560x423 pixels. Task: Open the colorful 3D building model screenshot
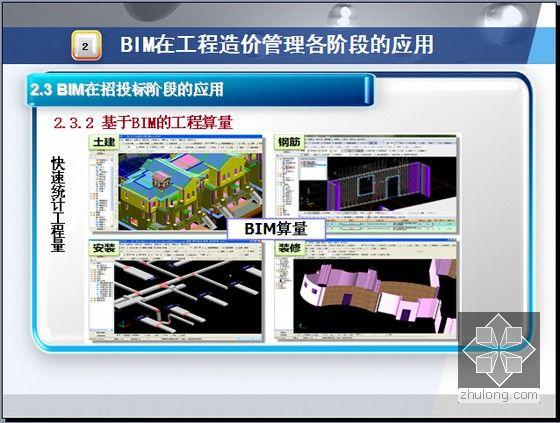click(175, 183)
